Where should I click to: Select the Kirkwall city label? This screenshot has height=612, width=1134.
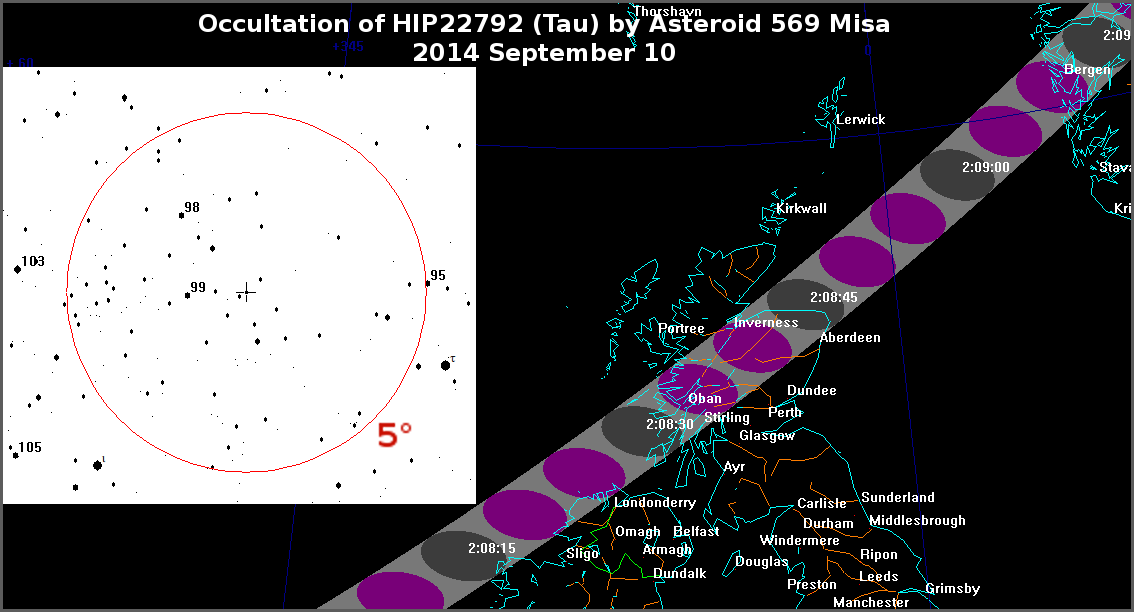(801, 208)
